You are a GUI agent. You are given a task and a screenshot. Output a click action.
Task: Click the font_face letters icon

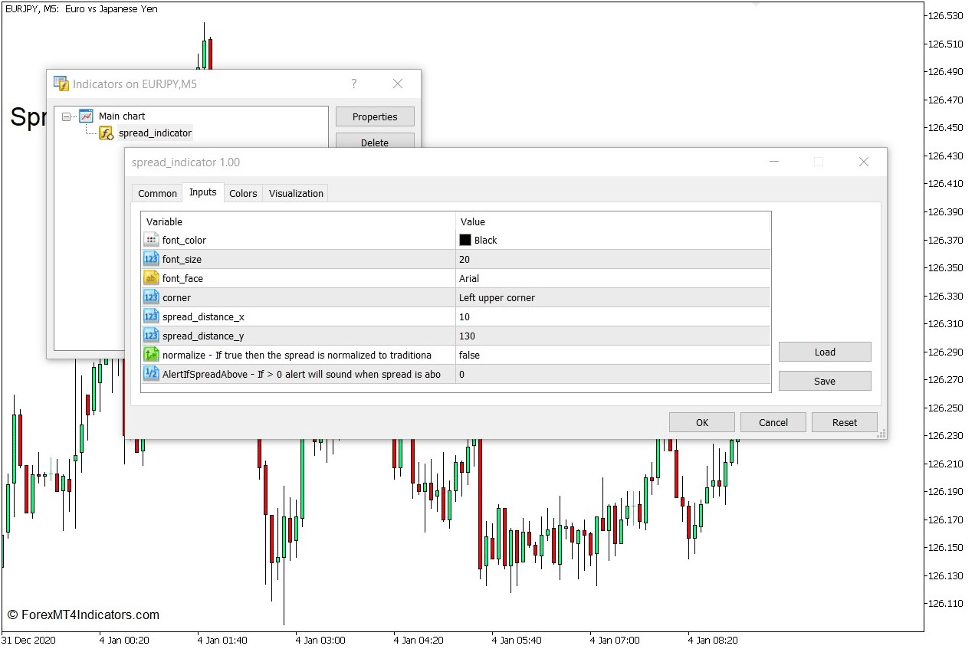click(x=151, y=278)
